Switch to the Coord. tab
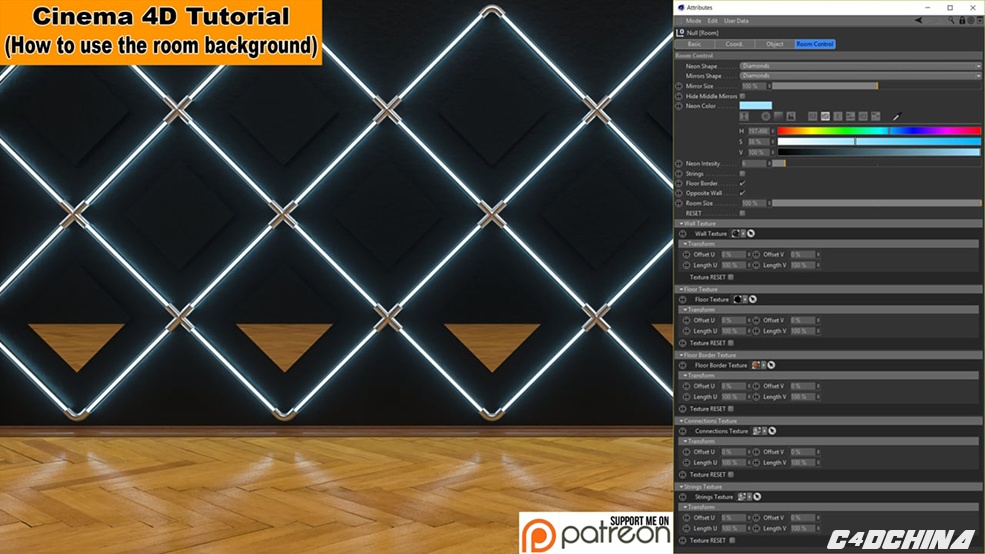 (x=734, y=44)
